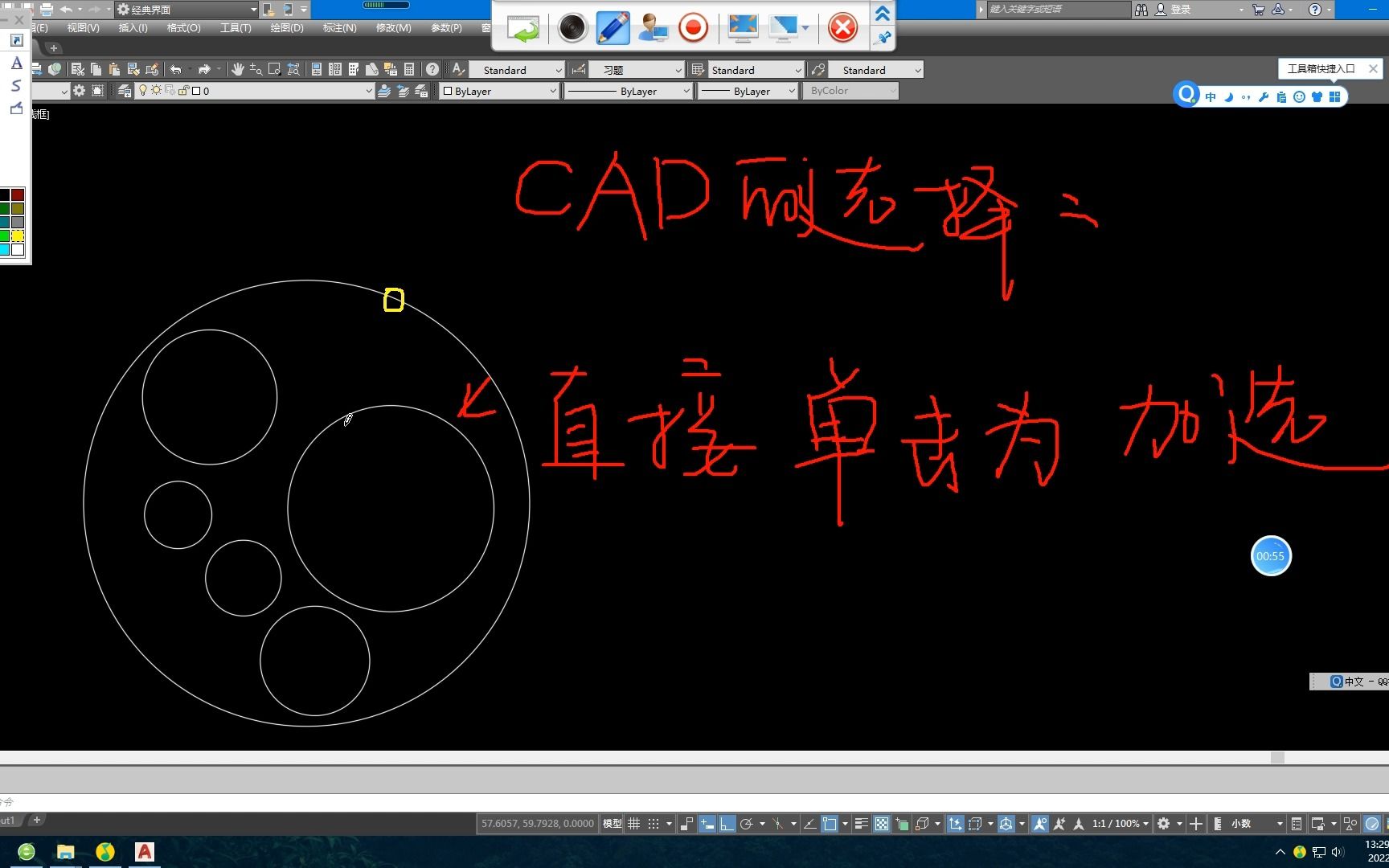Image resolution: width=1389 pixels, height=868 pixels.
Task: Collapse recorder bar with double up chevron
Action: tap(883, 14)
